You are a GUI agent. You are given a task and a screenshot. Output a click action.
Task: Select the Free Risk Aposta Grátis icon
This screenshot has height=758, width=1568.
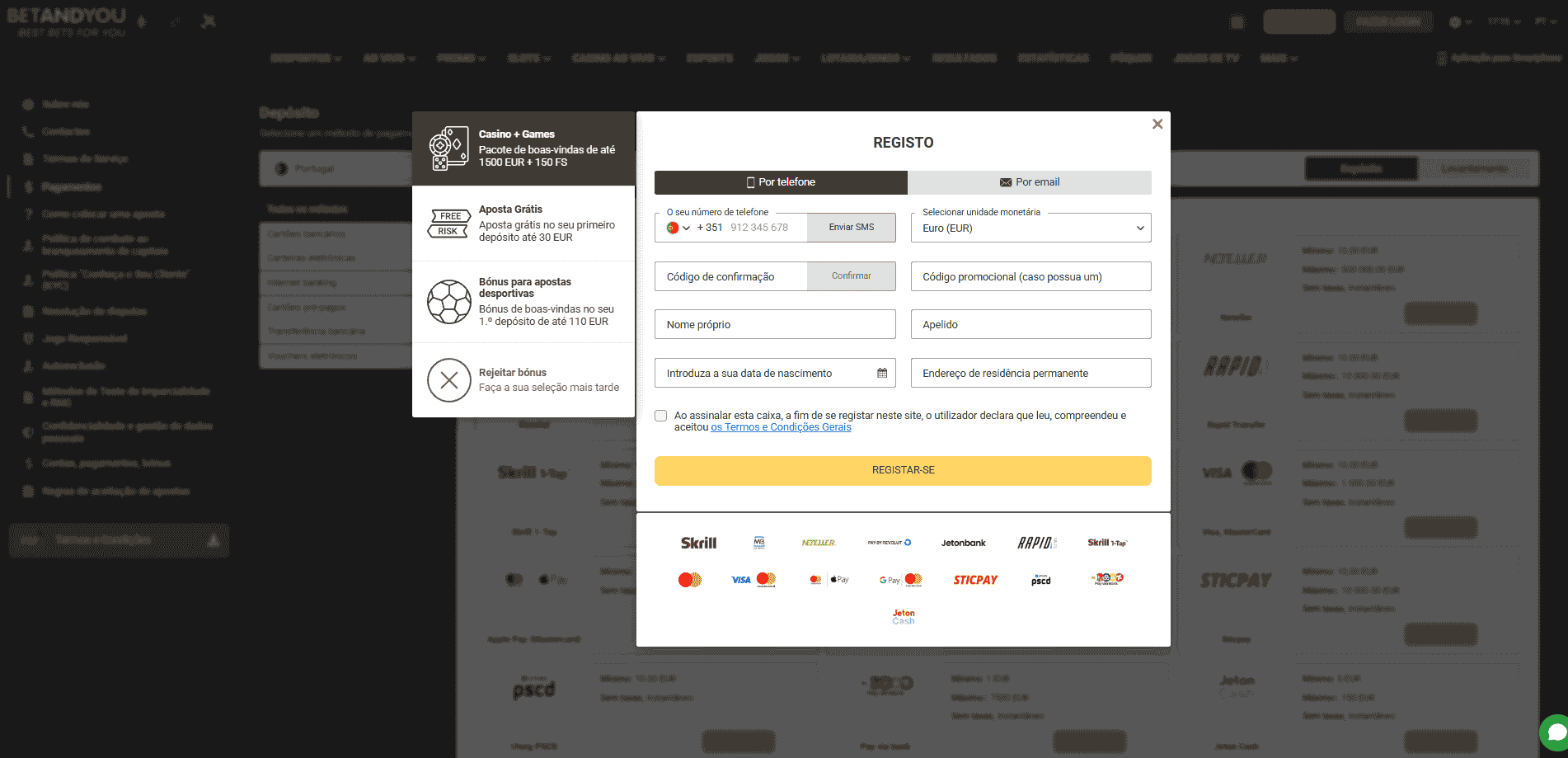[448, 224]
